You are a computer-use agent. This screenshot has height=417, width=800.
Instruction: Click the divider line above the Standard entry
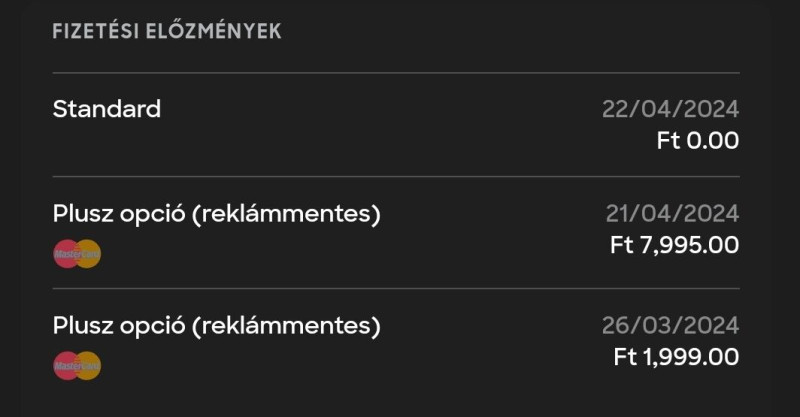[x=396, y=73]
